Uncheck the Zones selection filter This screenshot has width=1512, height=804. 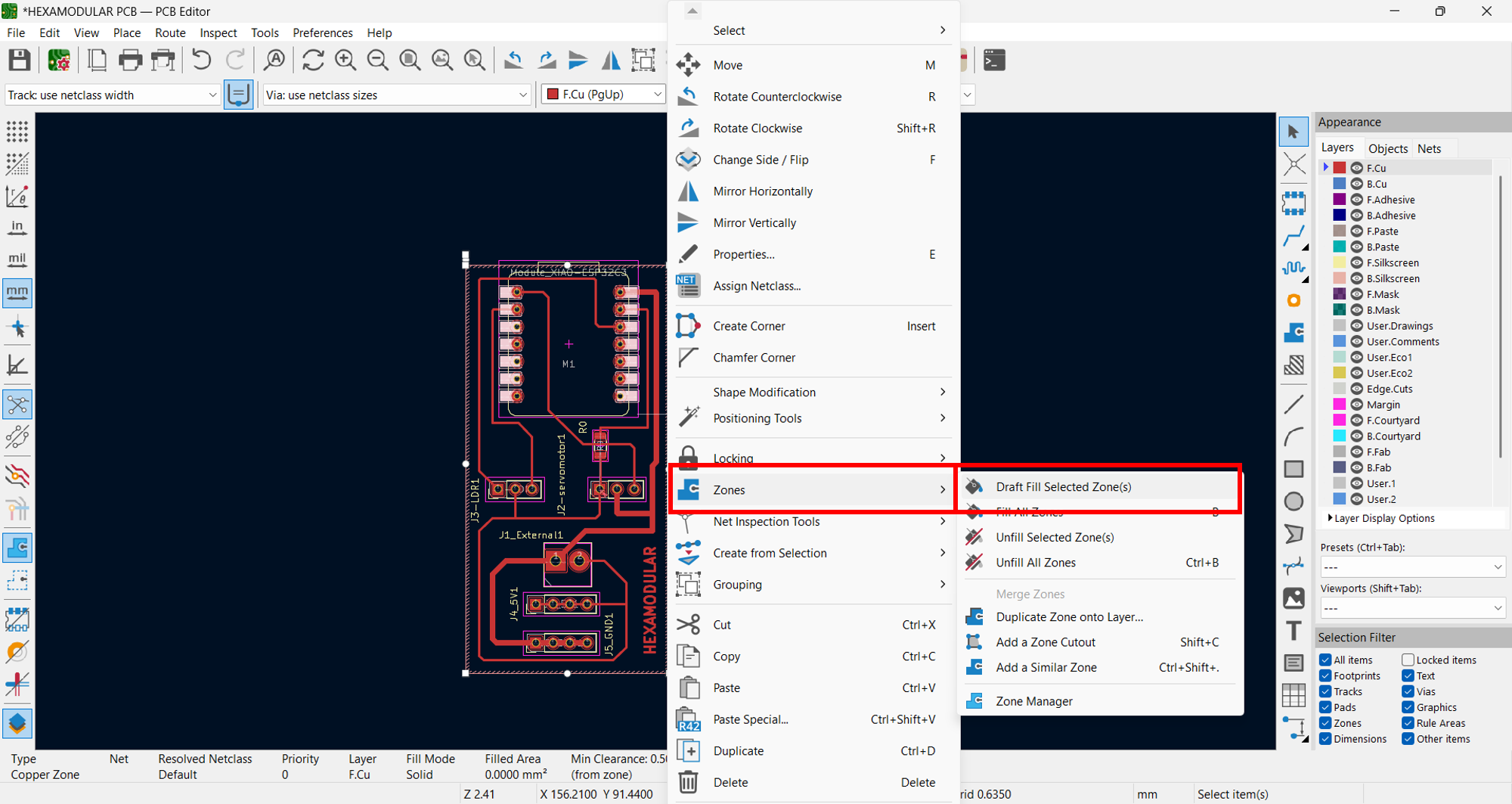pos(1325,723)
